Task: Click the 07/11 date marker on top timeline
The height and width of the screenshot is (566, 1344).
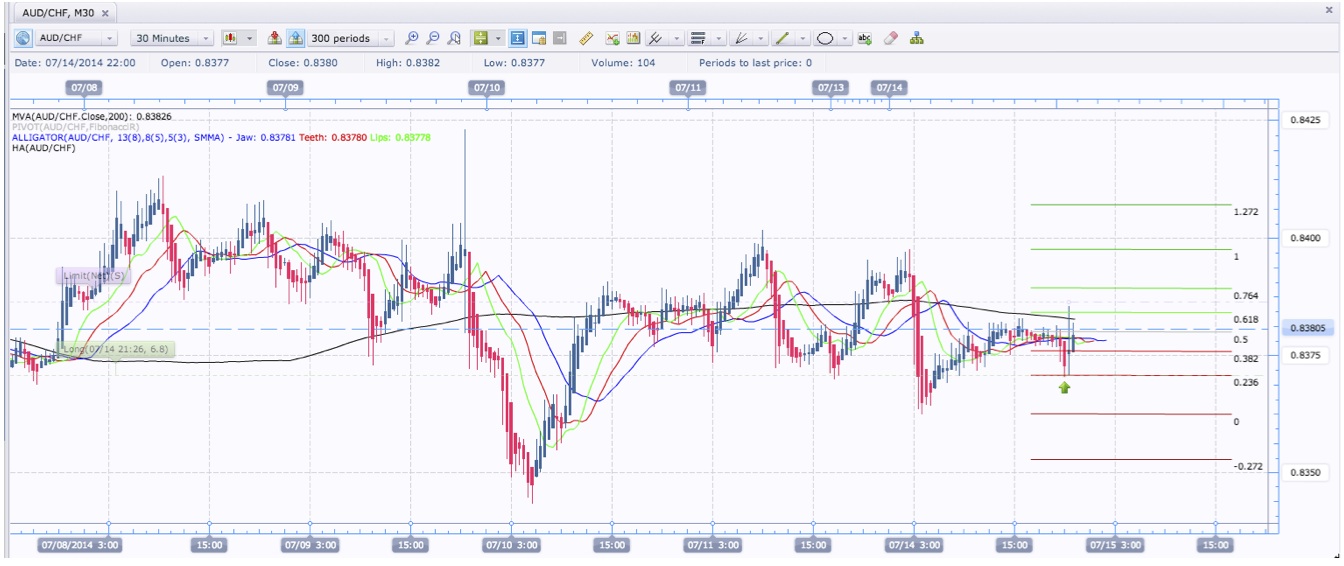Action: (688, 87)
